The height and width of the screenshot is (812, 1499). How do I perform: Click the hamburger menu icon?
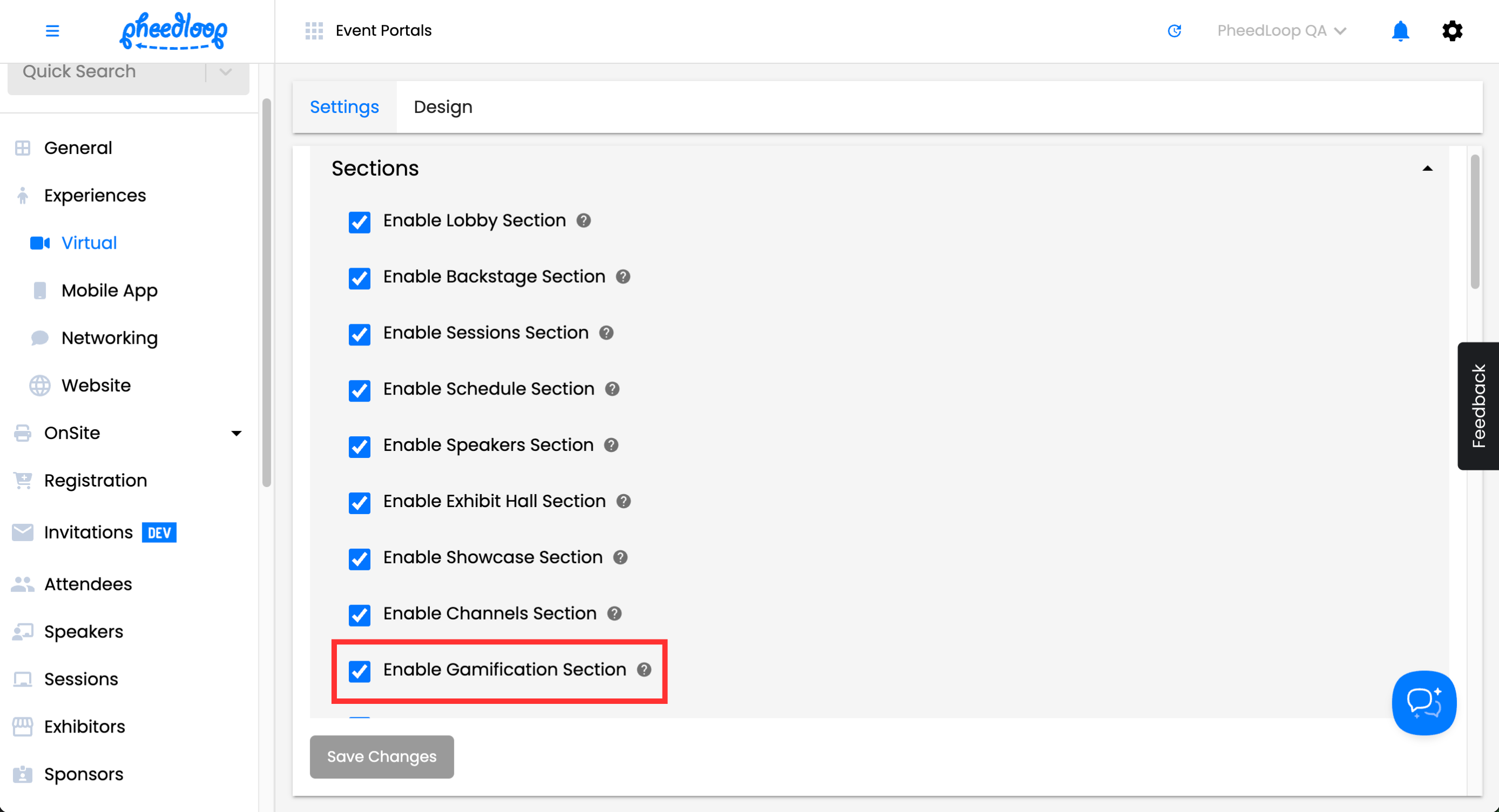click(x=52, y=31)
